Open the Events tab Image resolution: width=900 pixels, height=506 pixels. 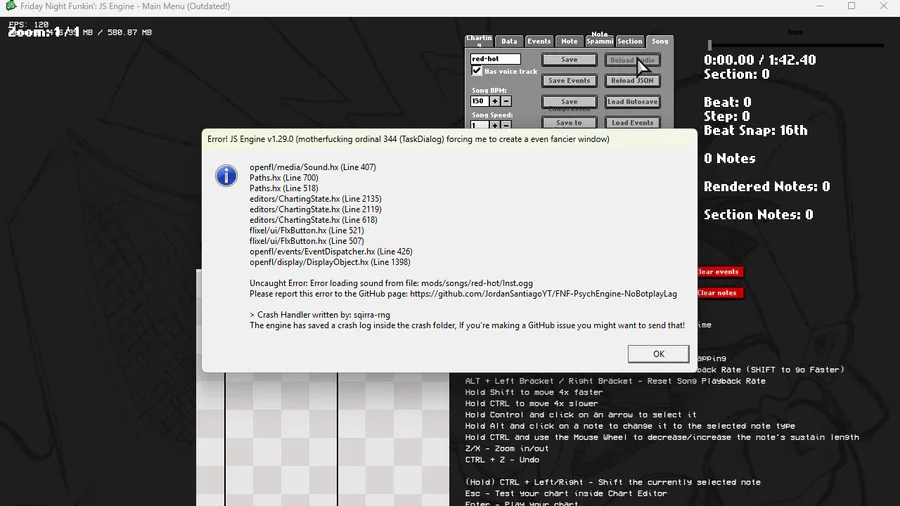click(539, 41)
